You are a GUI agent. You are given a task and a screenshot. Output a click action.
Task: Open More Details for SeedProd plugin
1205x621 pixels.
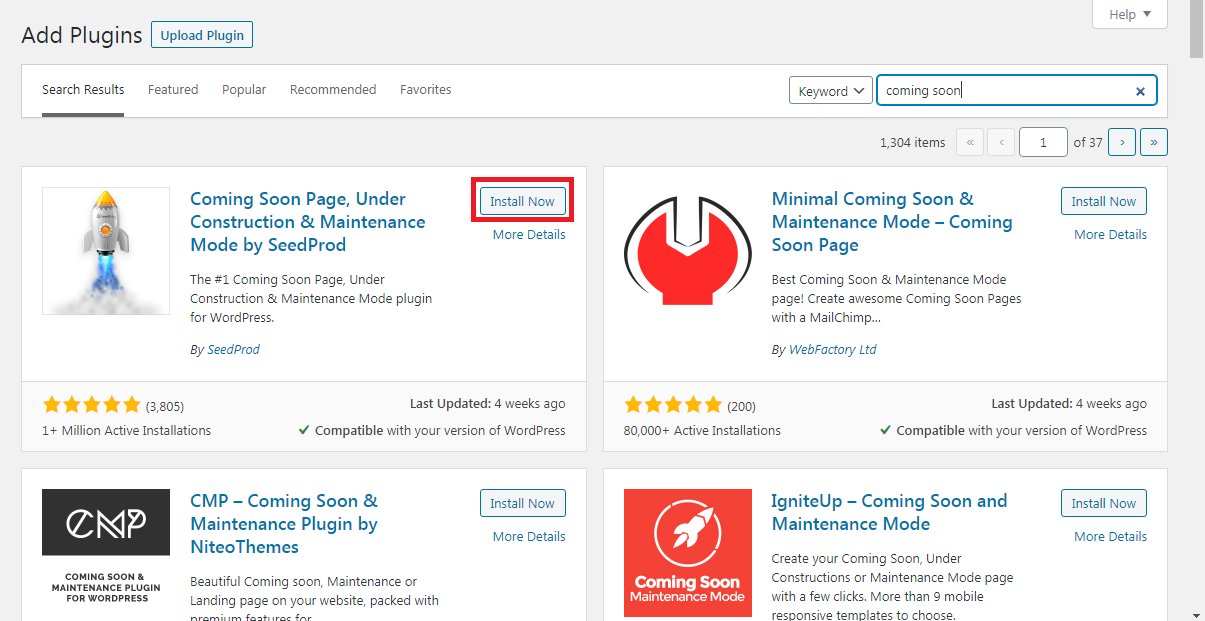pyautogui.click(x=529, y=235)
